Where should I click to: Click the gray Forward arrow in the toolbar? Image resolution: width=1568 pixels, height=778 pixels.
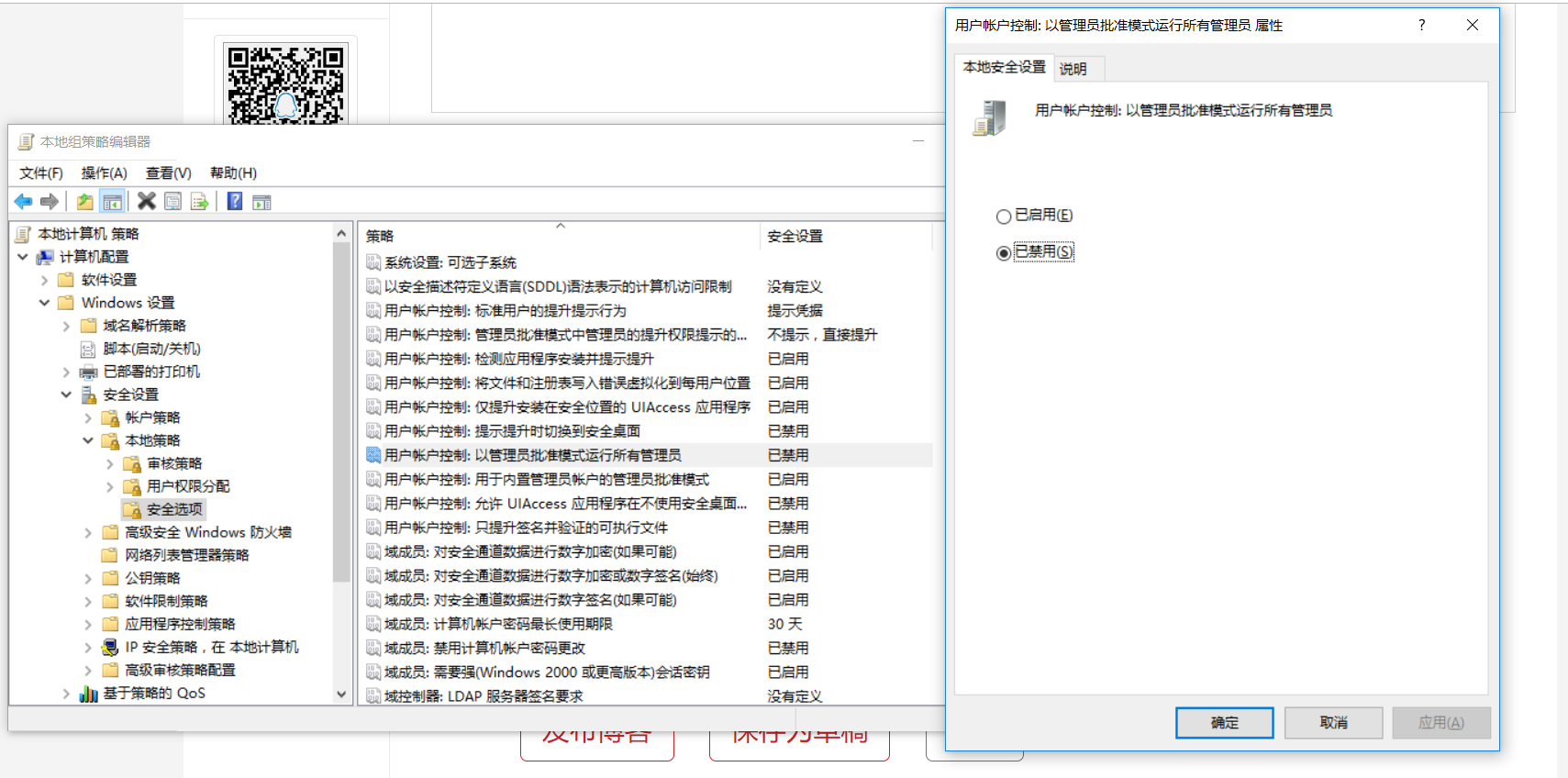(50, 202)
